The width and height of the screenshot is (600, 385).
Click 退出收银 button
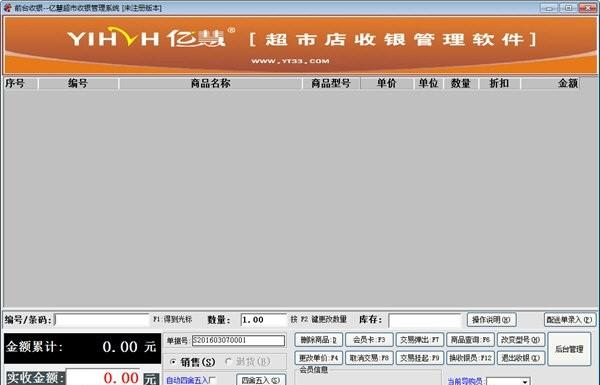[520, 358]
